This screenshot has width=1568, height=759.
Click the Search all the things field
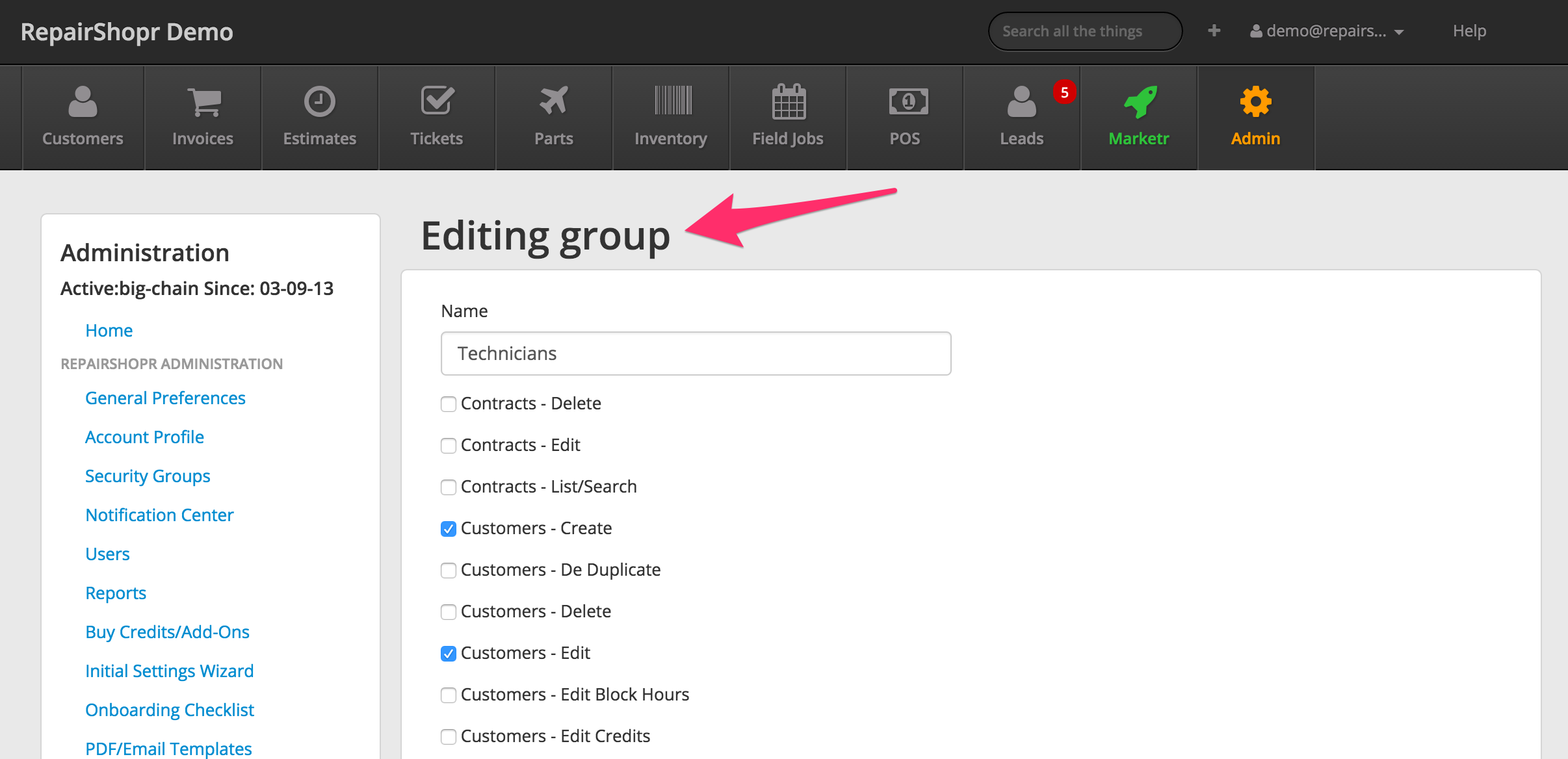pyautogui.click(x=1085, y=31)
